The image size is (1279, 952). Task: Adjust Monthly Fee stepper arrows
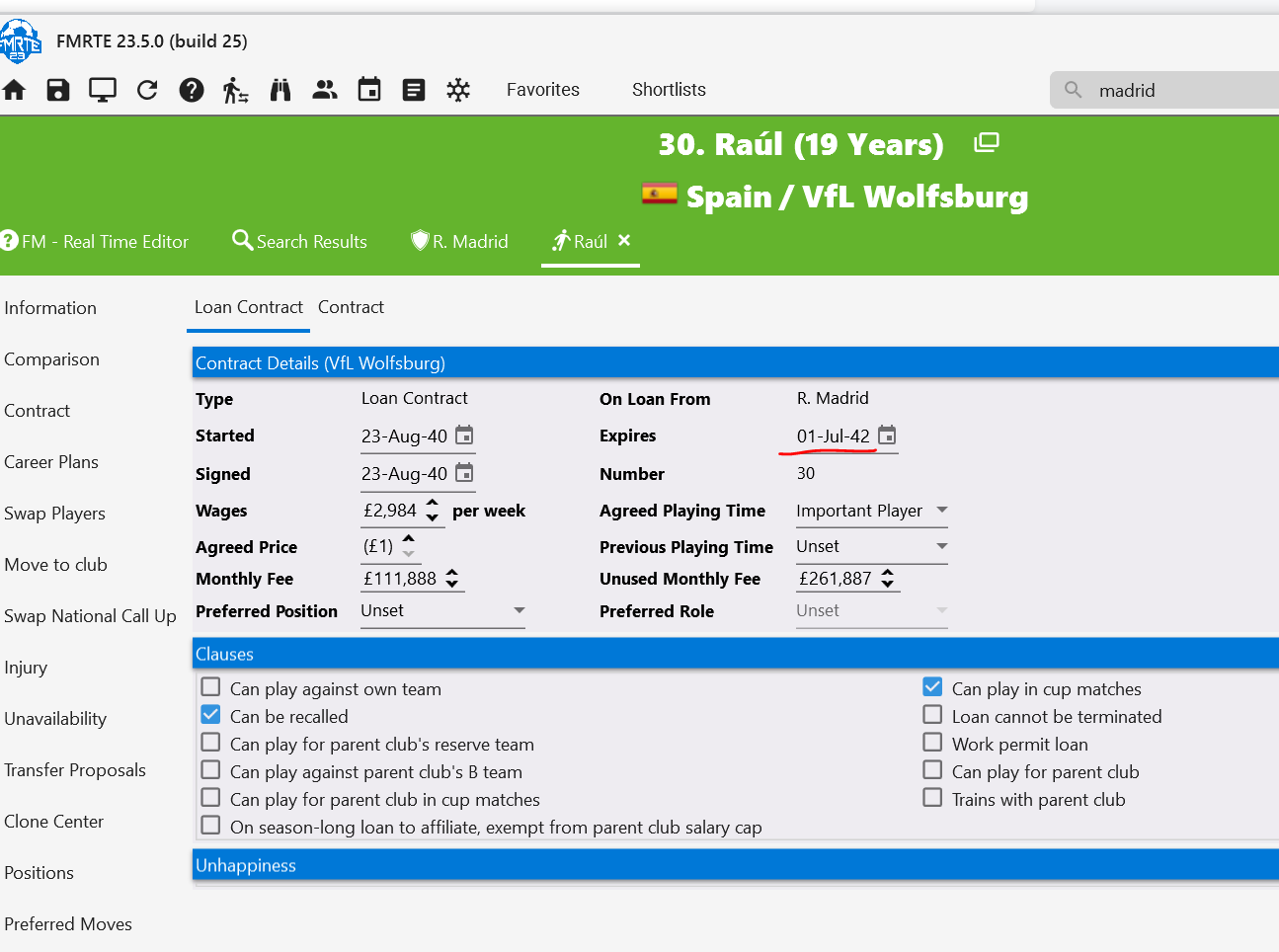pos(452,579)
